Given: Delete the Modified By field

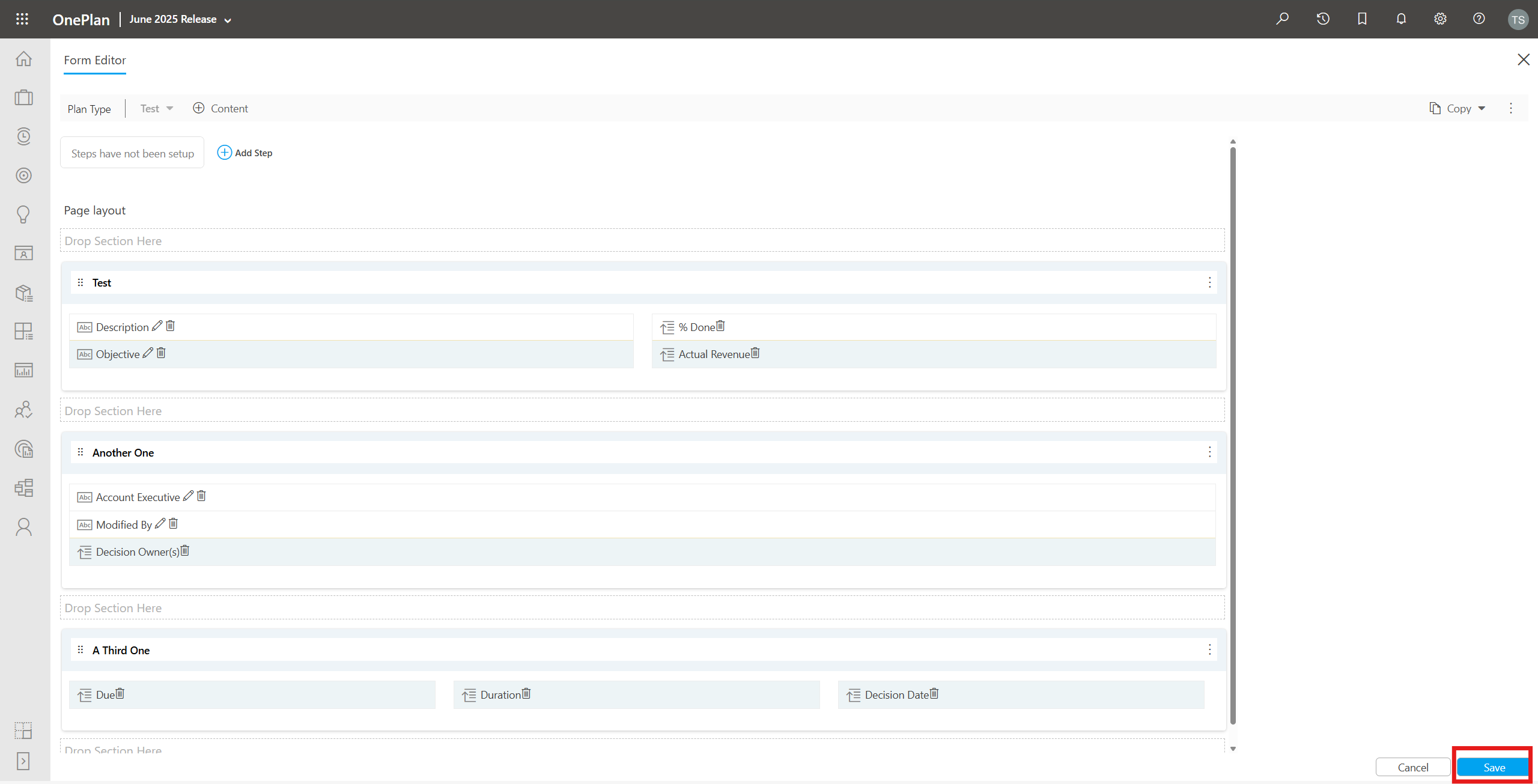Looking at the screenshot, I should (x=173, y=523).
